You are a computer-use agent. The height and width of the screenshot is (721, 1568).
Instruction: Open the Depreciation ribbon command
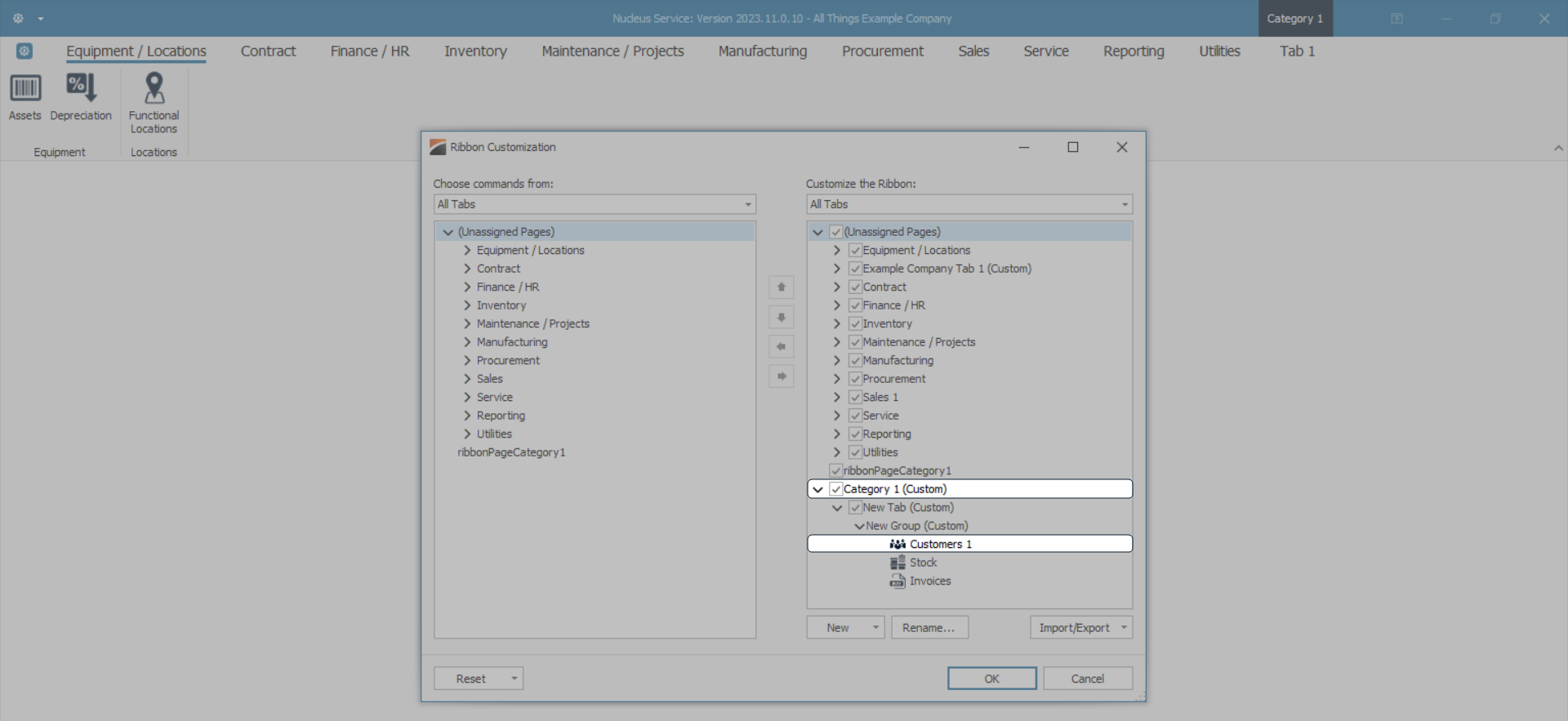[81, 97]
